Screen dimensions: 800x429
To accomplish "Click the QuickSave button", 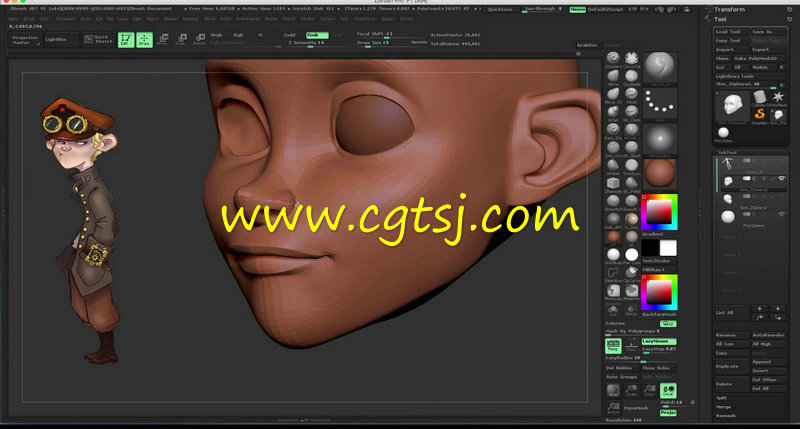I will pos(500,9).
